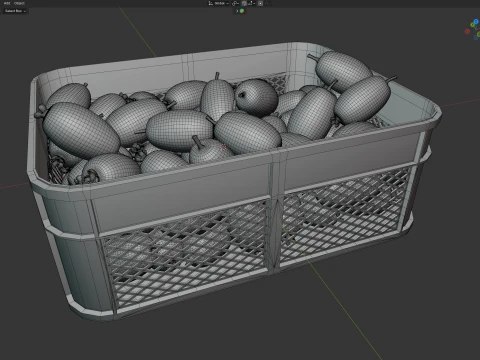
Task: Toggle proportional editing
Action: (260, 3)
